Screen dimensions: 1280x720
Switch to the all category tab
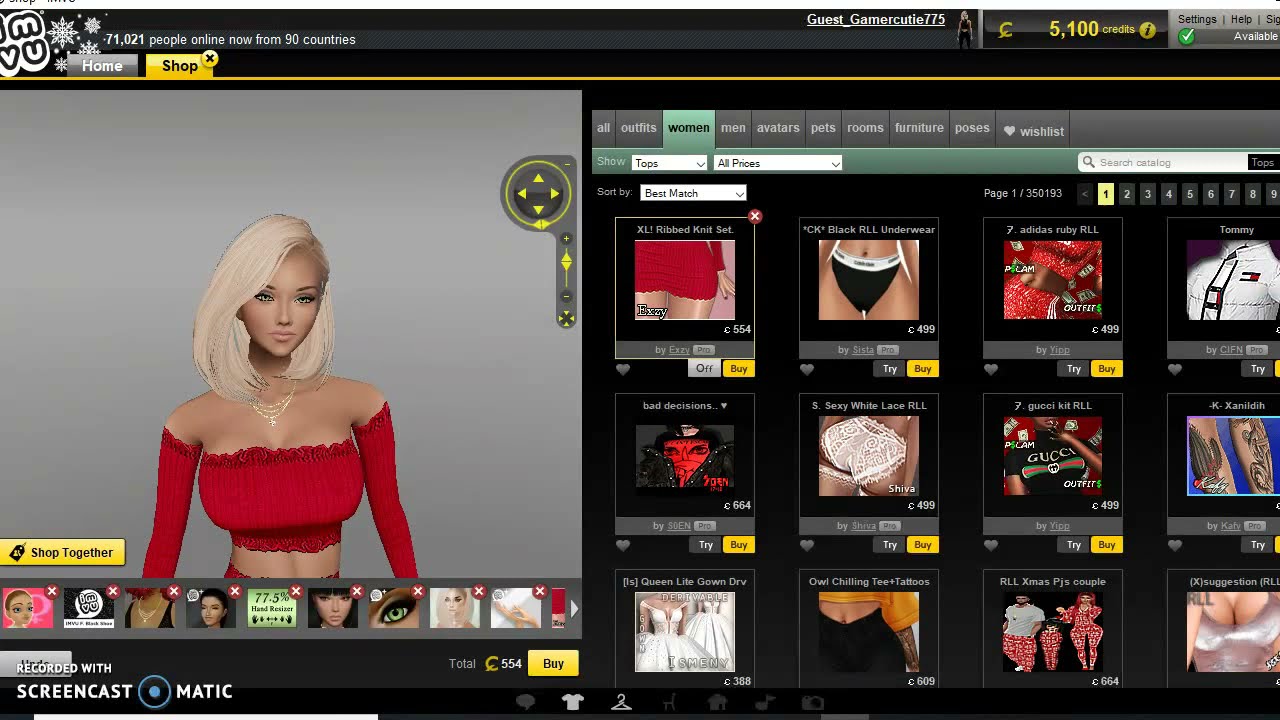(x=603, y=128)
